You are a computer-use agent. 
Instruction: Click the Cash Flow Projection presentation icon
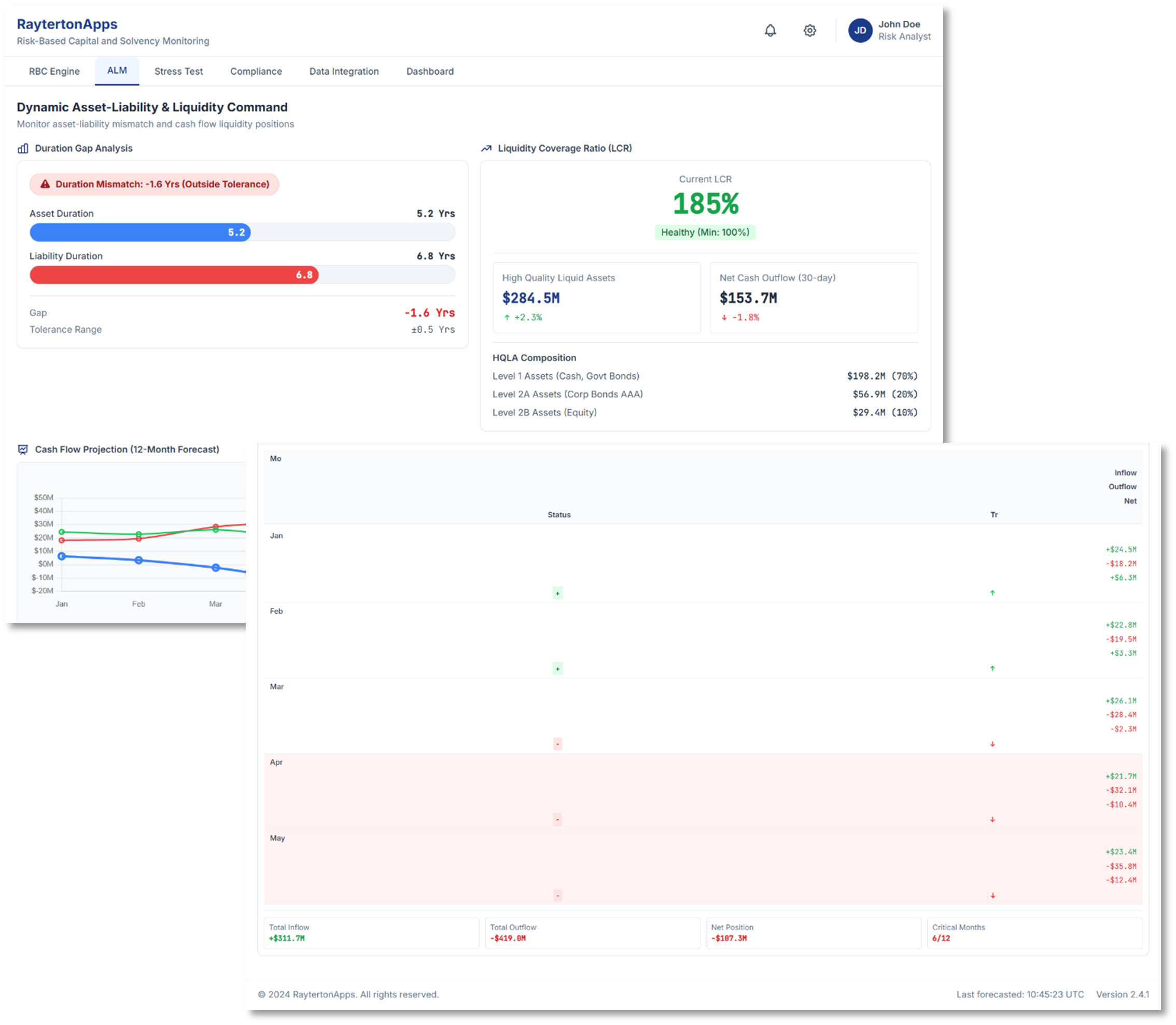[23, 450]
